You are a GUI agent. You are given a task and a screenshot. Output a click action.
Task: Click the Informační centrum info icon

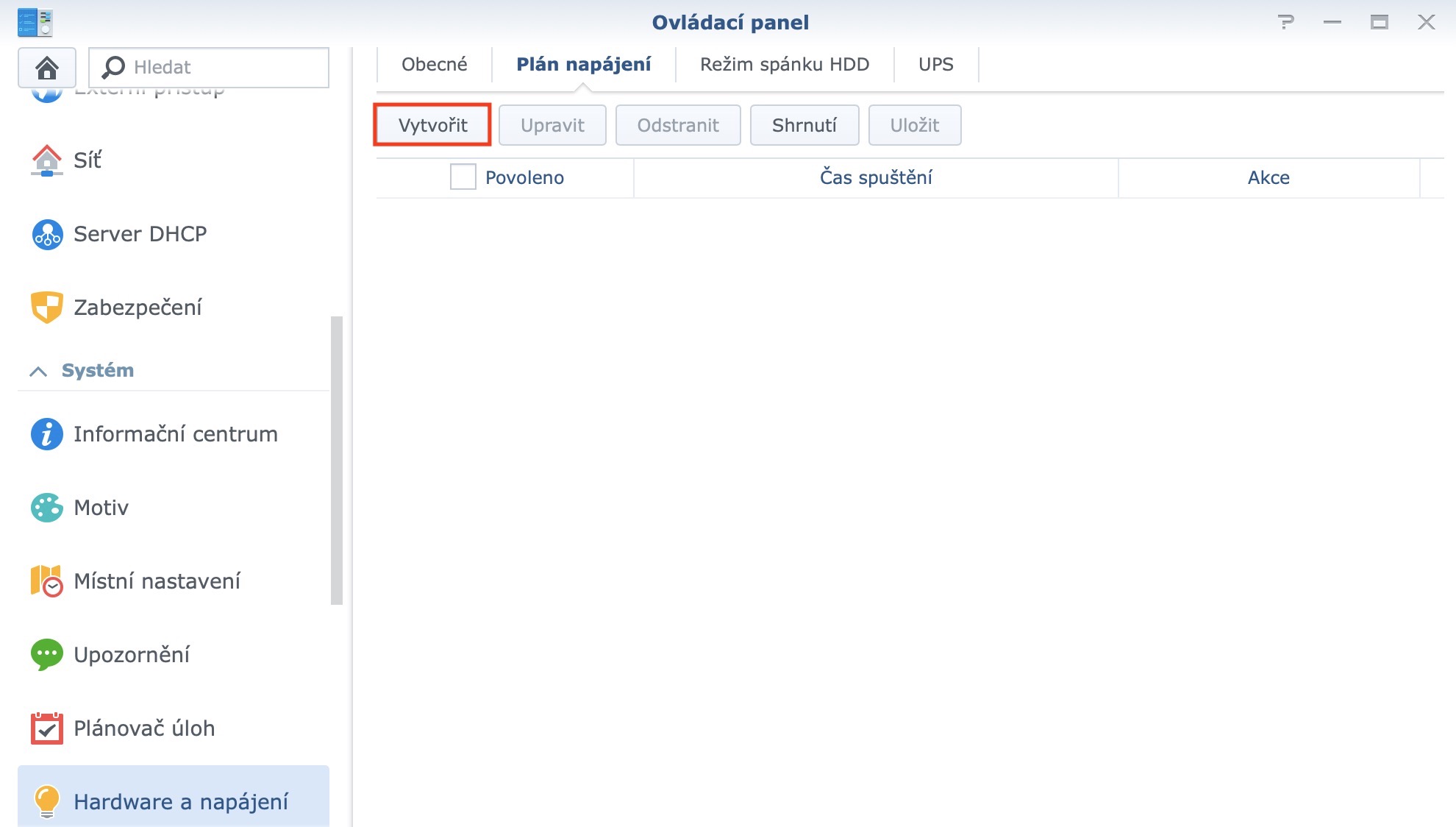(46, 434)
